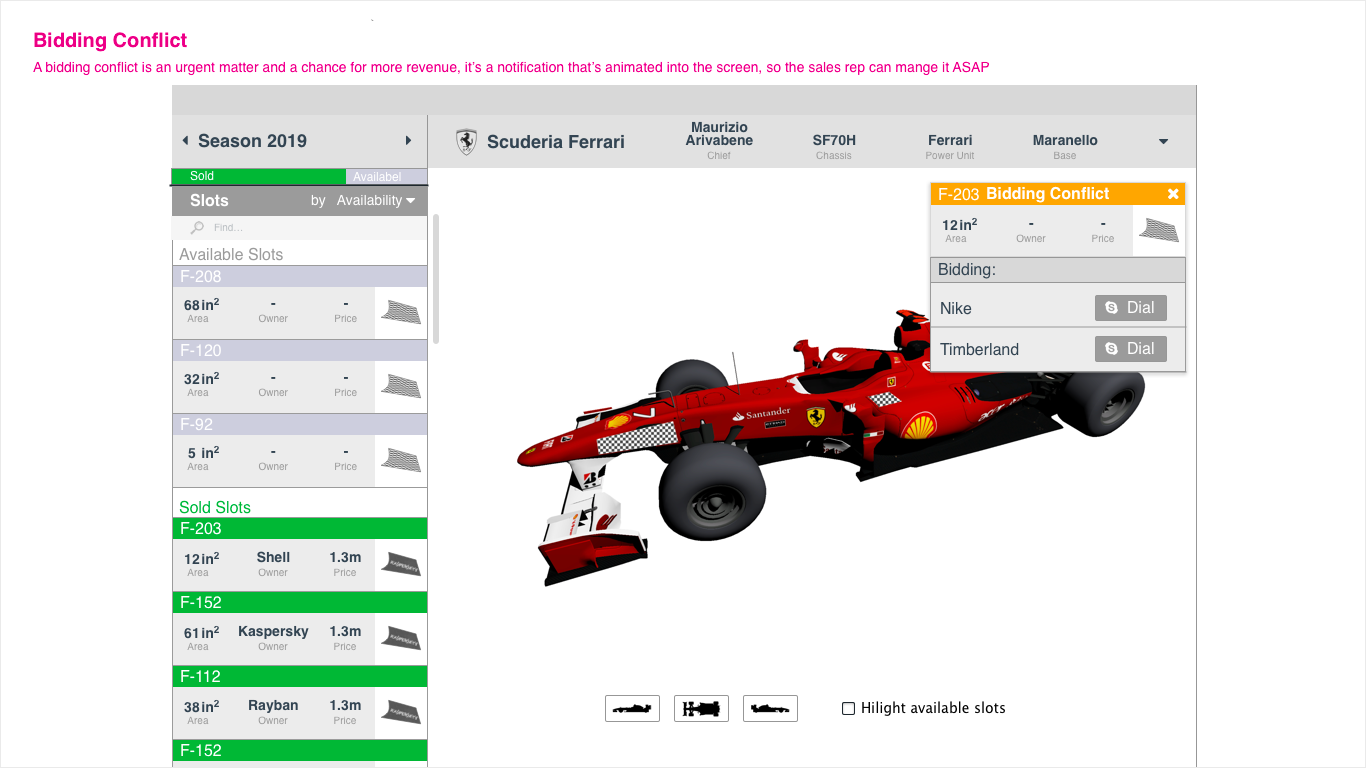
Task: Click the Sold Slots section heading
Action: click(215, 508)
